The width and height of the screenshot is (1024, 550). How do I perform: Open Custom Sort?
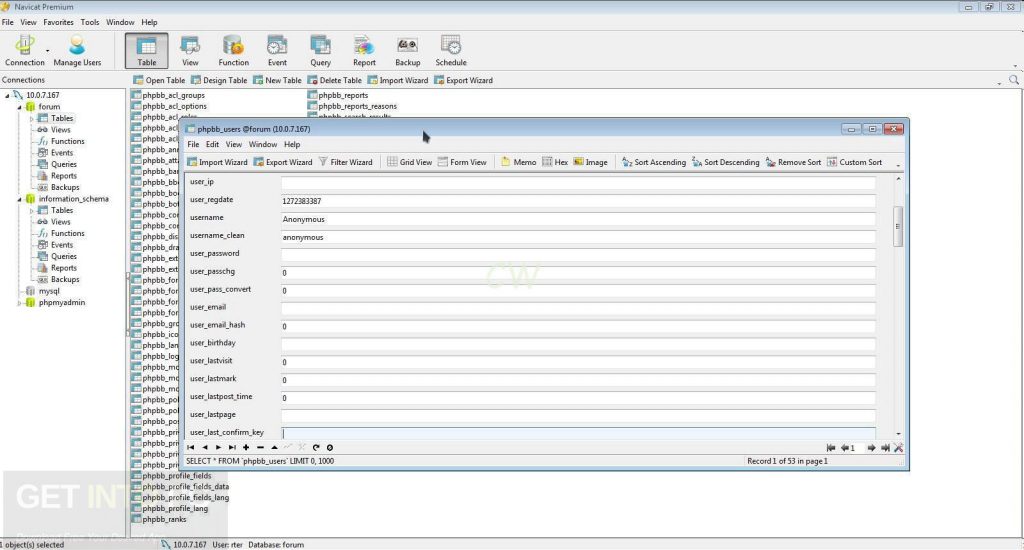[854, 162]
